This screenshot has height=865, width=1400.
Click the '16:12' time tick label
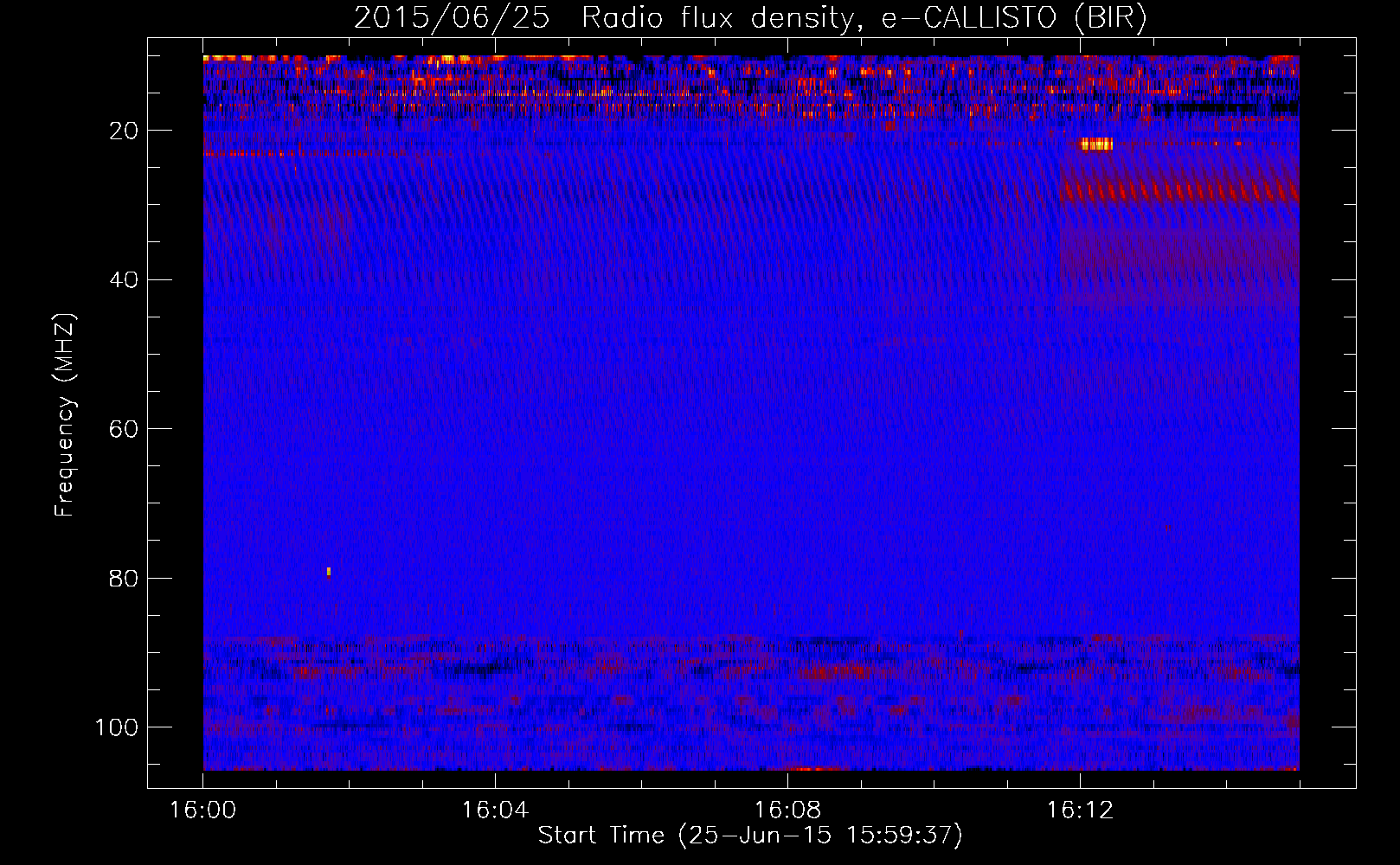coord(1080,811)
